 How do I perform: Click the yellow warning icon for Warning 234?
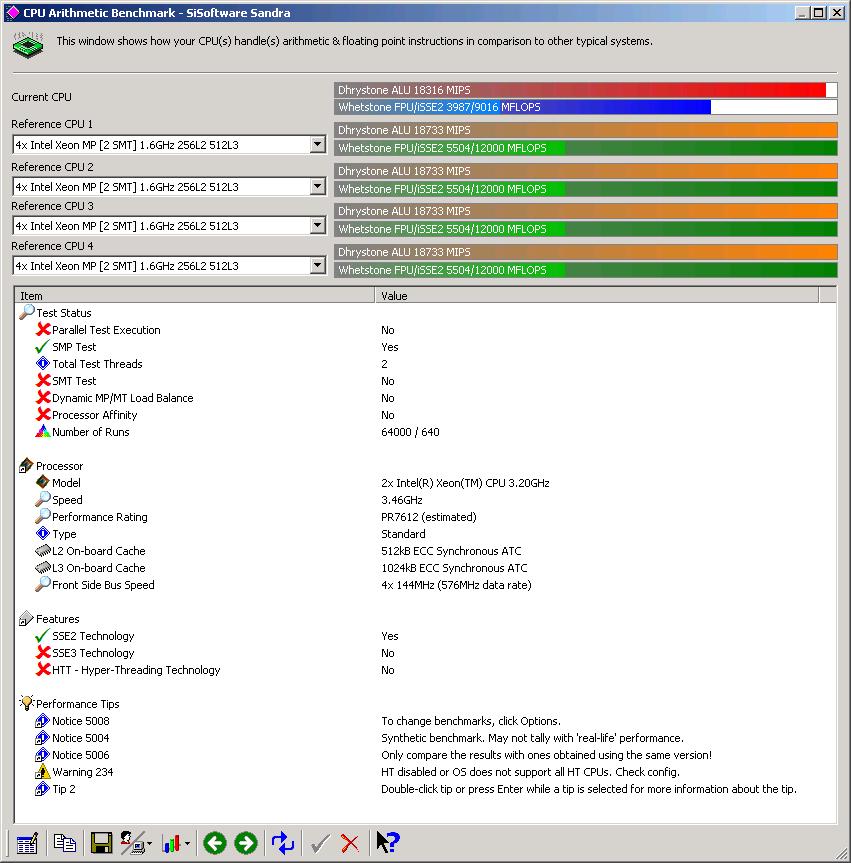coord(42,772)
